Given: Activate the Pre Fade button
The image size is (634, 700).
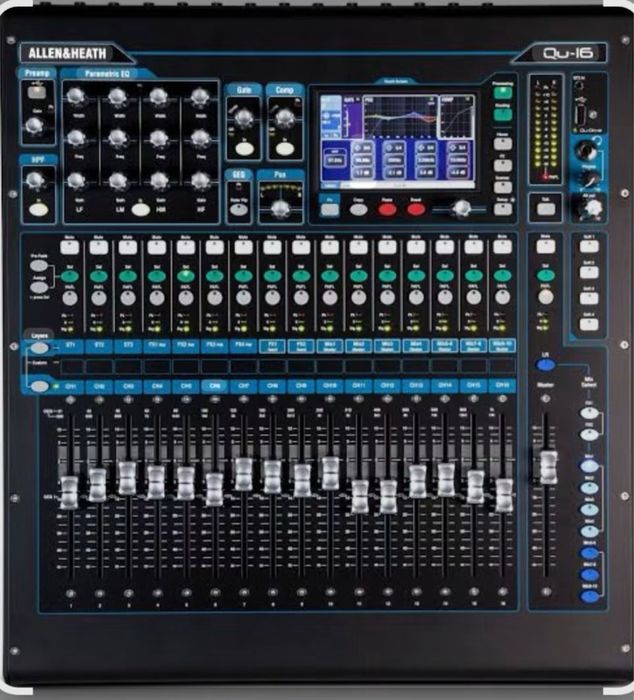Looking at the screenshot, I should 39,266.
